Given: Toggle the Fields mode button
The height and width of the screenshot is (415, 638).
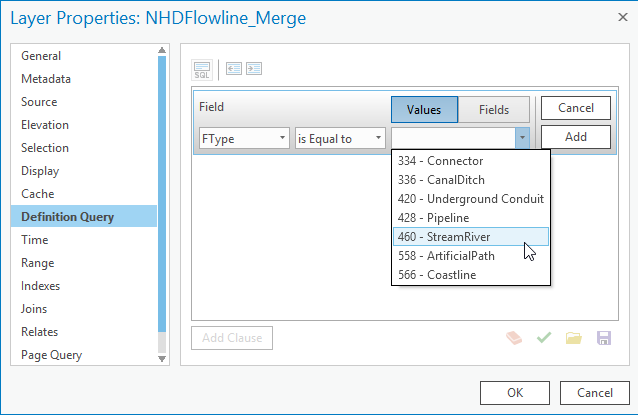Looking at the screenshot, I should (x=494, y=109).
